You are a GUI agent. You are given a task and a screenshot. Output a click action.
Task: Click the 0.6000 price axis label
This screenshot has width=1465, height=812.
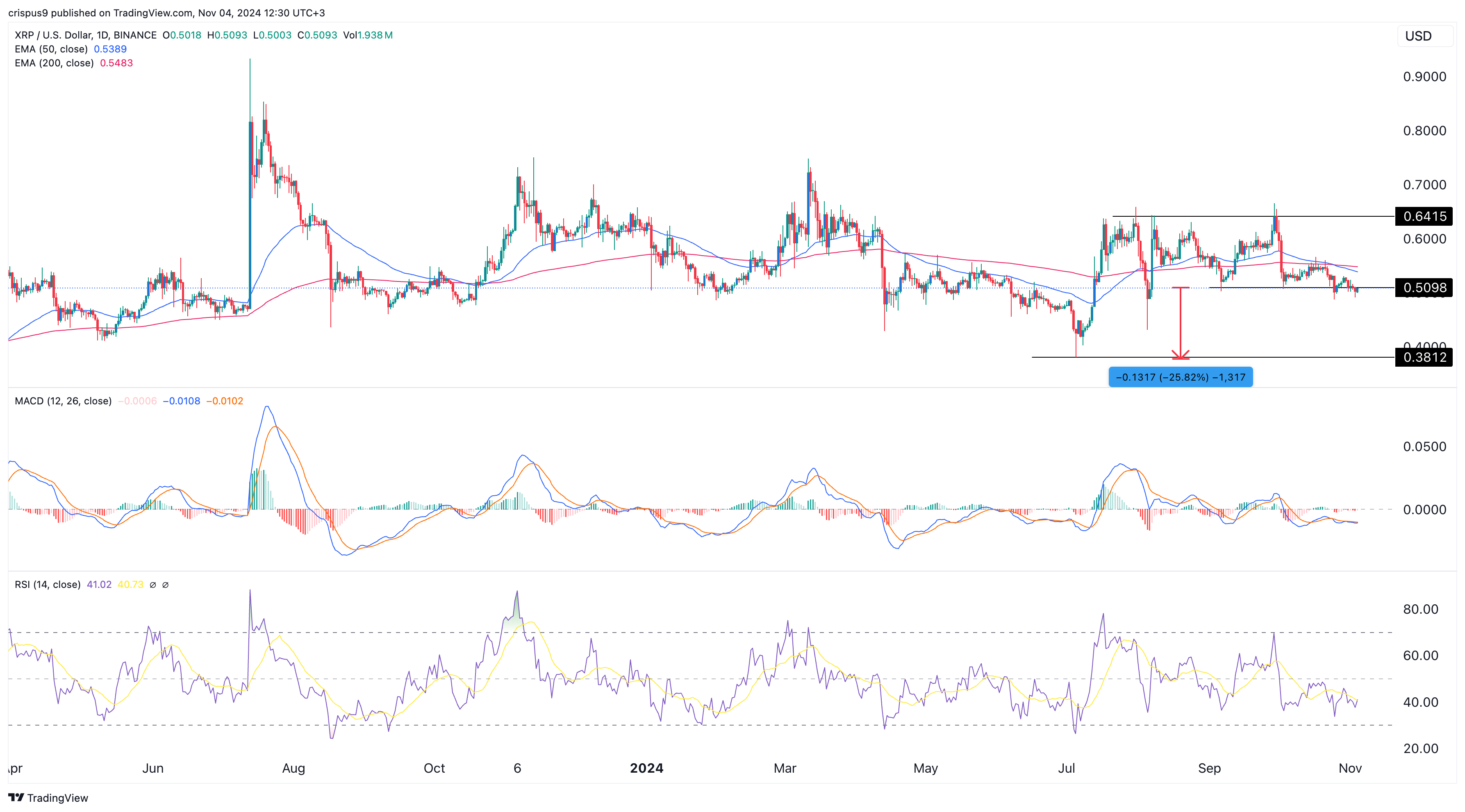[x=1424, y=239]
